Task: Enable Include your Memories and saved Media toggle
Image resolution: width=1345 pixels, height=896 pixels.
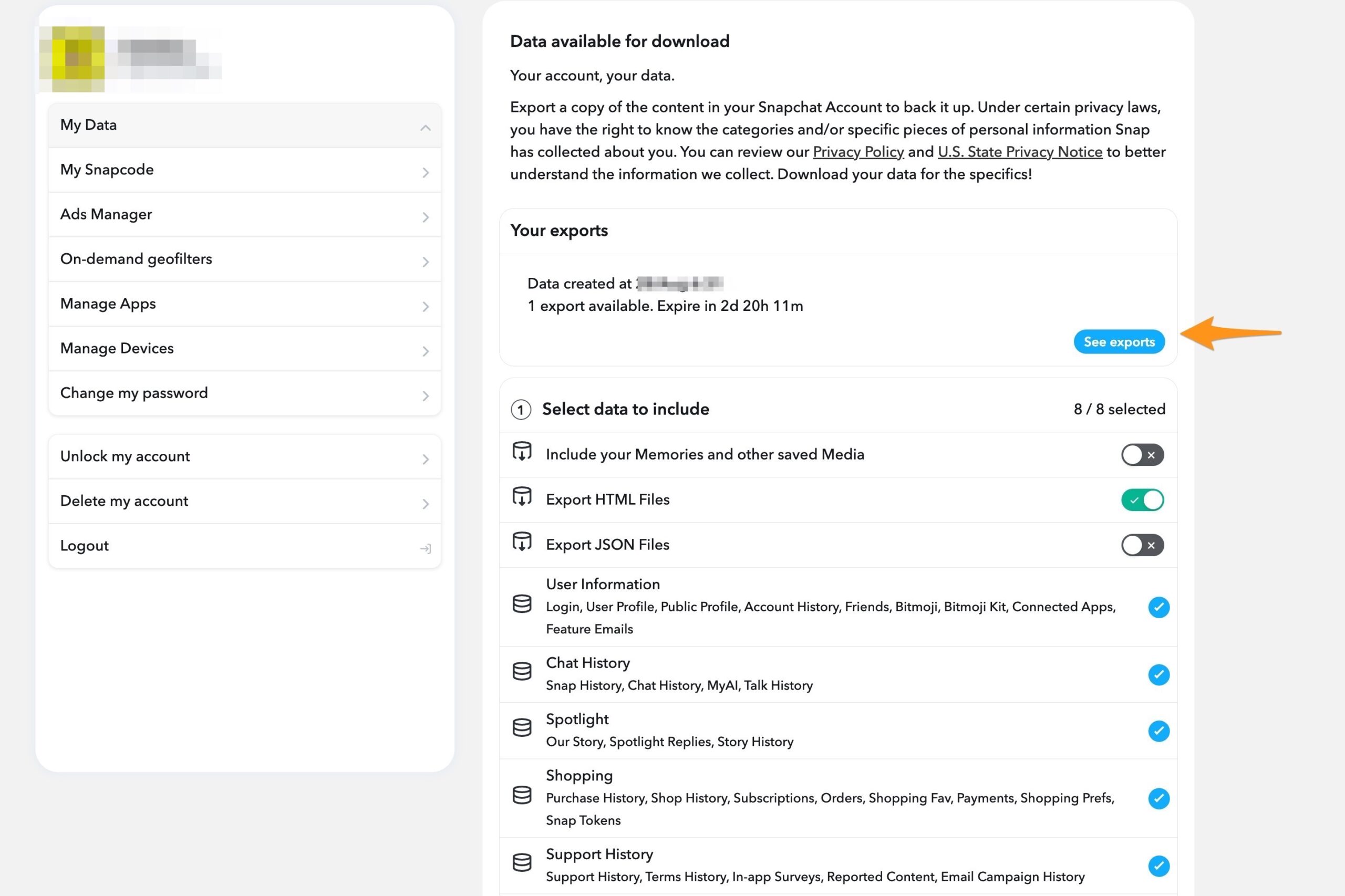Action: pyautogui.click(x=1142, y=455)
